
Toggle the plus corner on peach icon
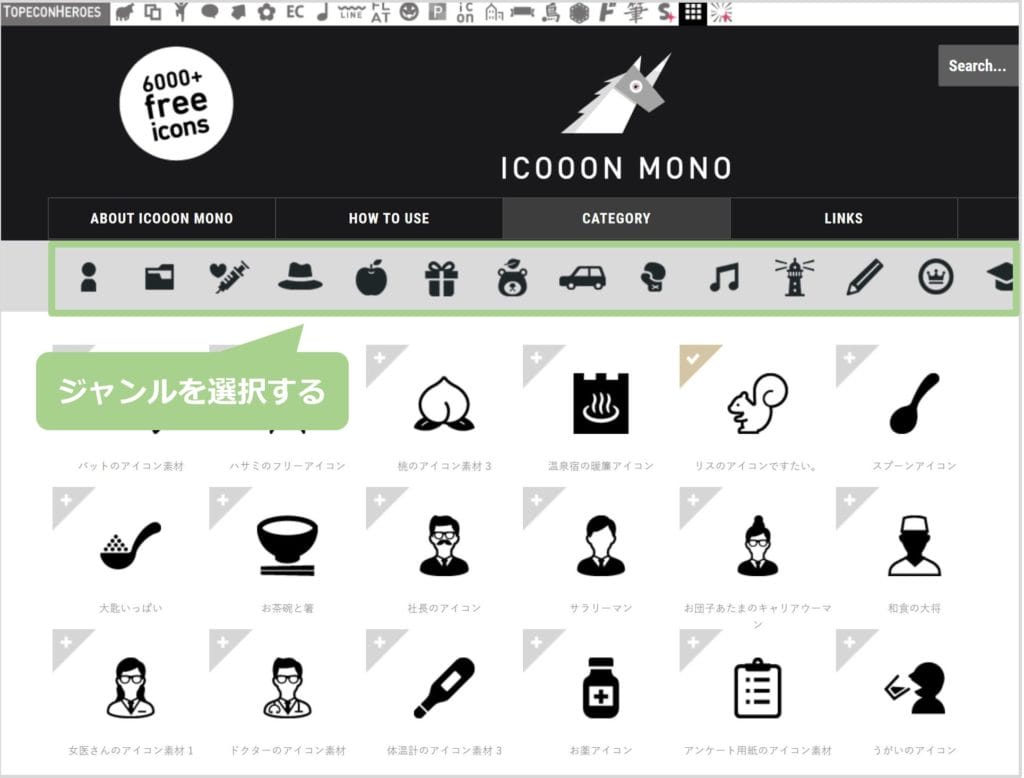click(x=381, y=359)
